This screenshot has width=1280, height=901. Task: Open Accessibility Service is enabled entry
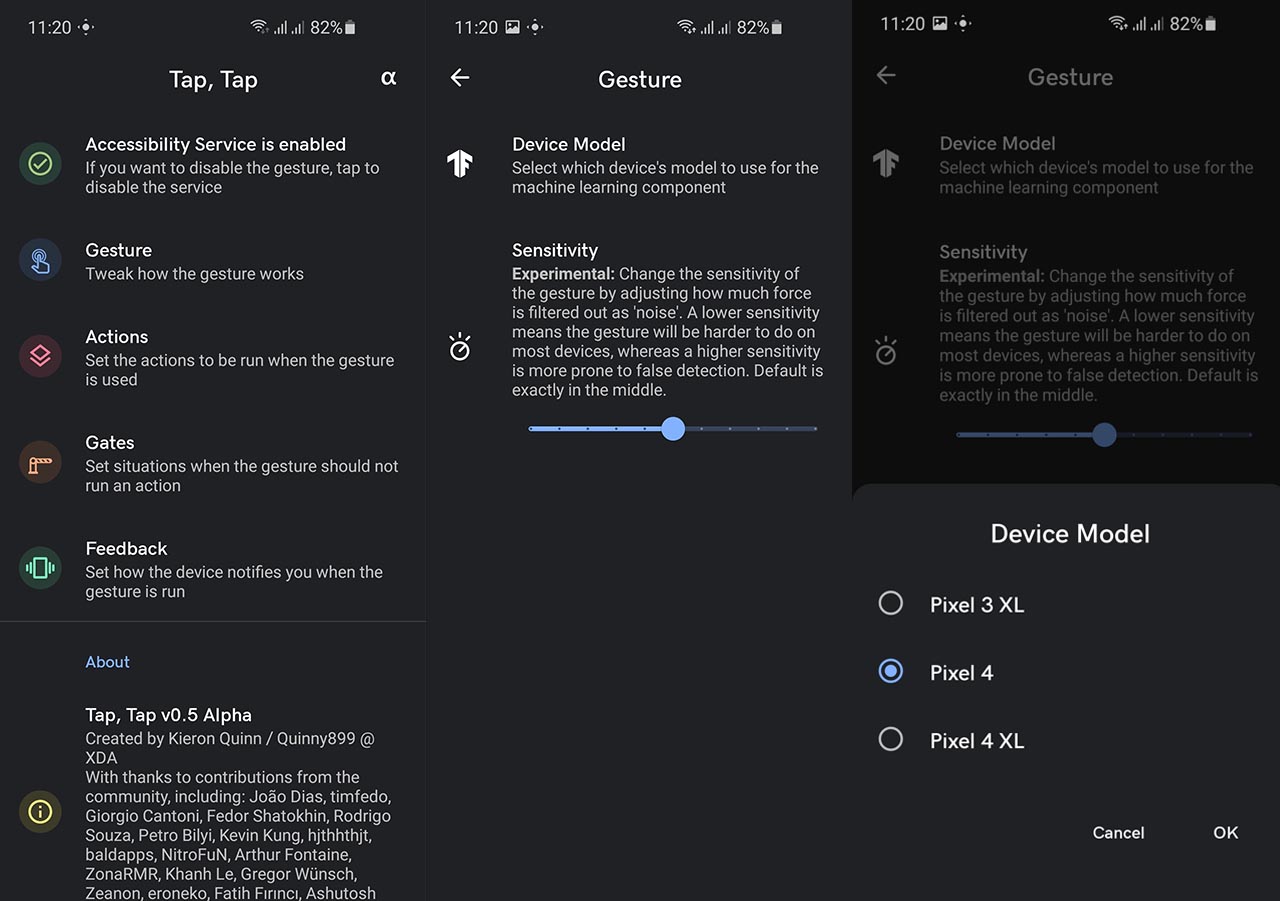pos(213,165)
